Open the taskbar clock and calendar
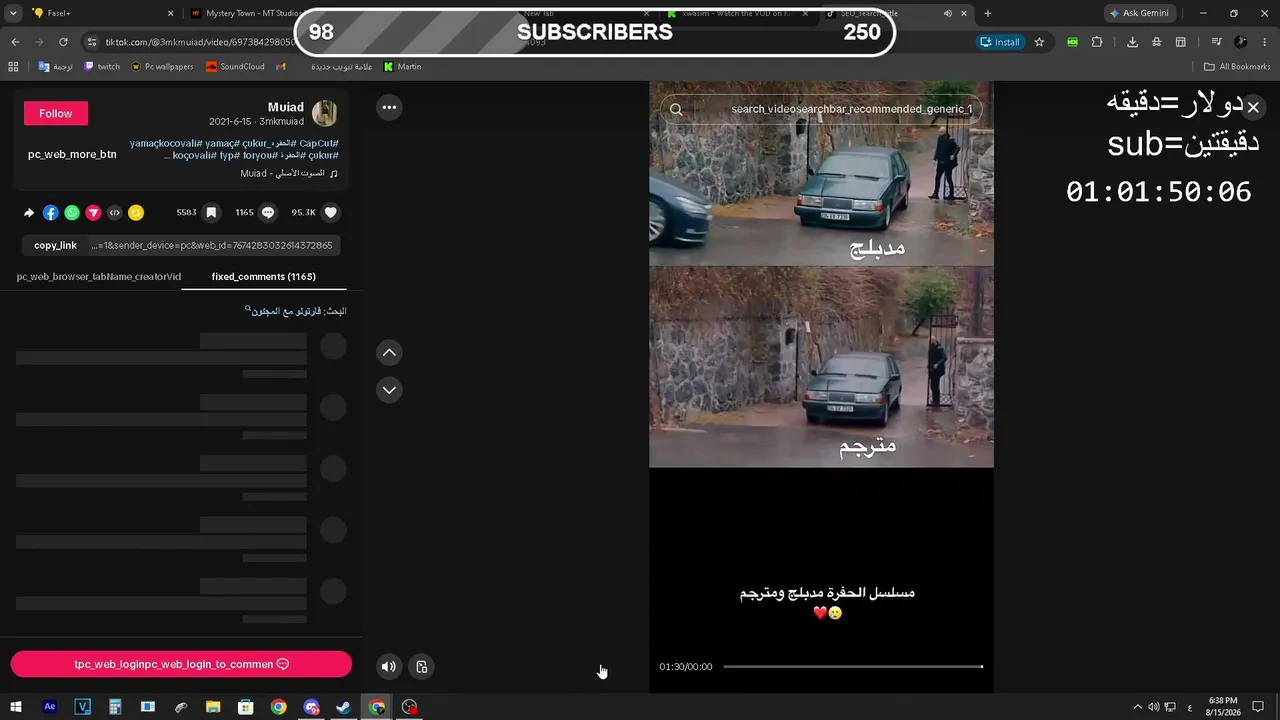Screen dimensions: 1280x720 point(1223,707)
